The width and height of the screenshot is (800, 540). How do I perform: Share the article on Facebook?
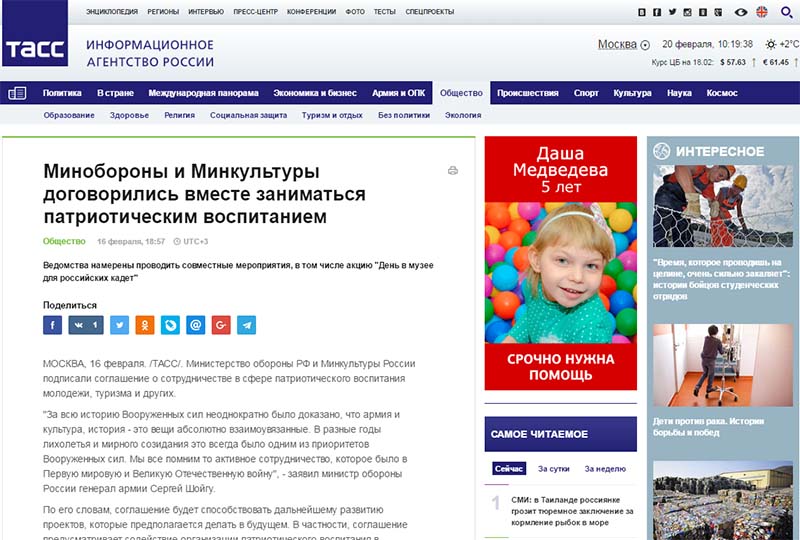52,325
